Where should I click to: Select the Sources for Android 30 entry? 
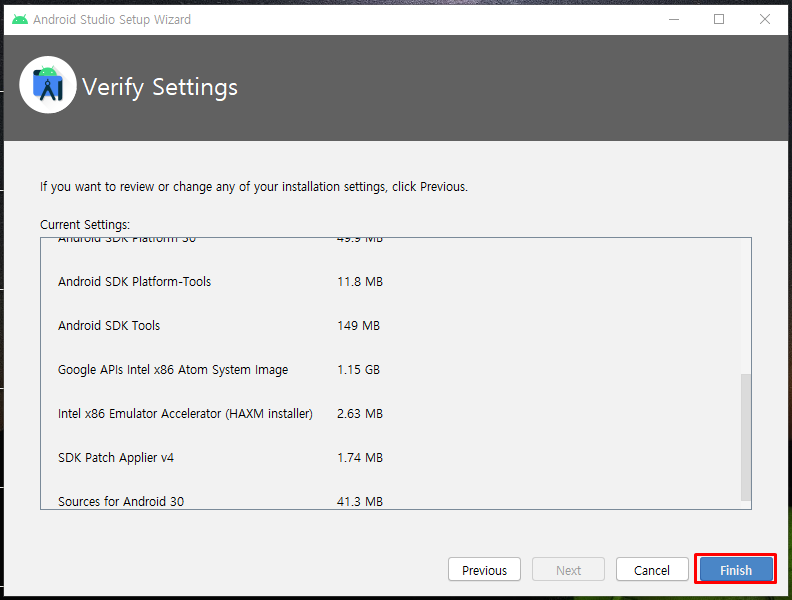coord(121,502)
